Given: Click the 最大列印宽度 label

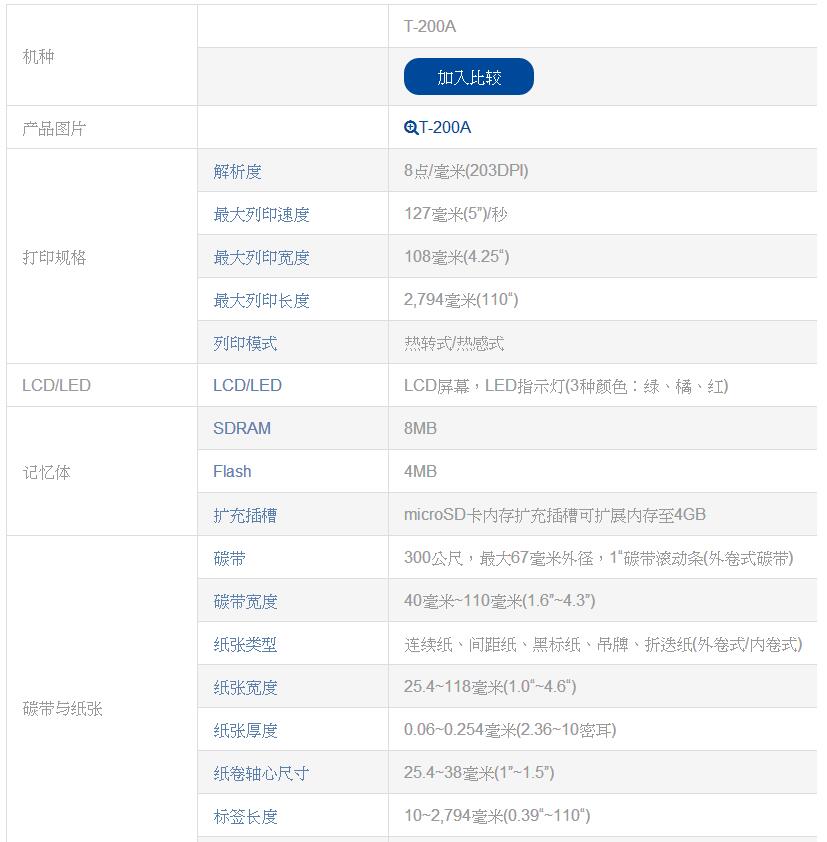Looking at the screenshot, I should point(261,257).
